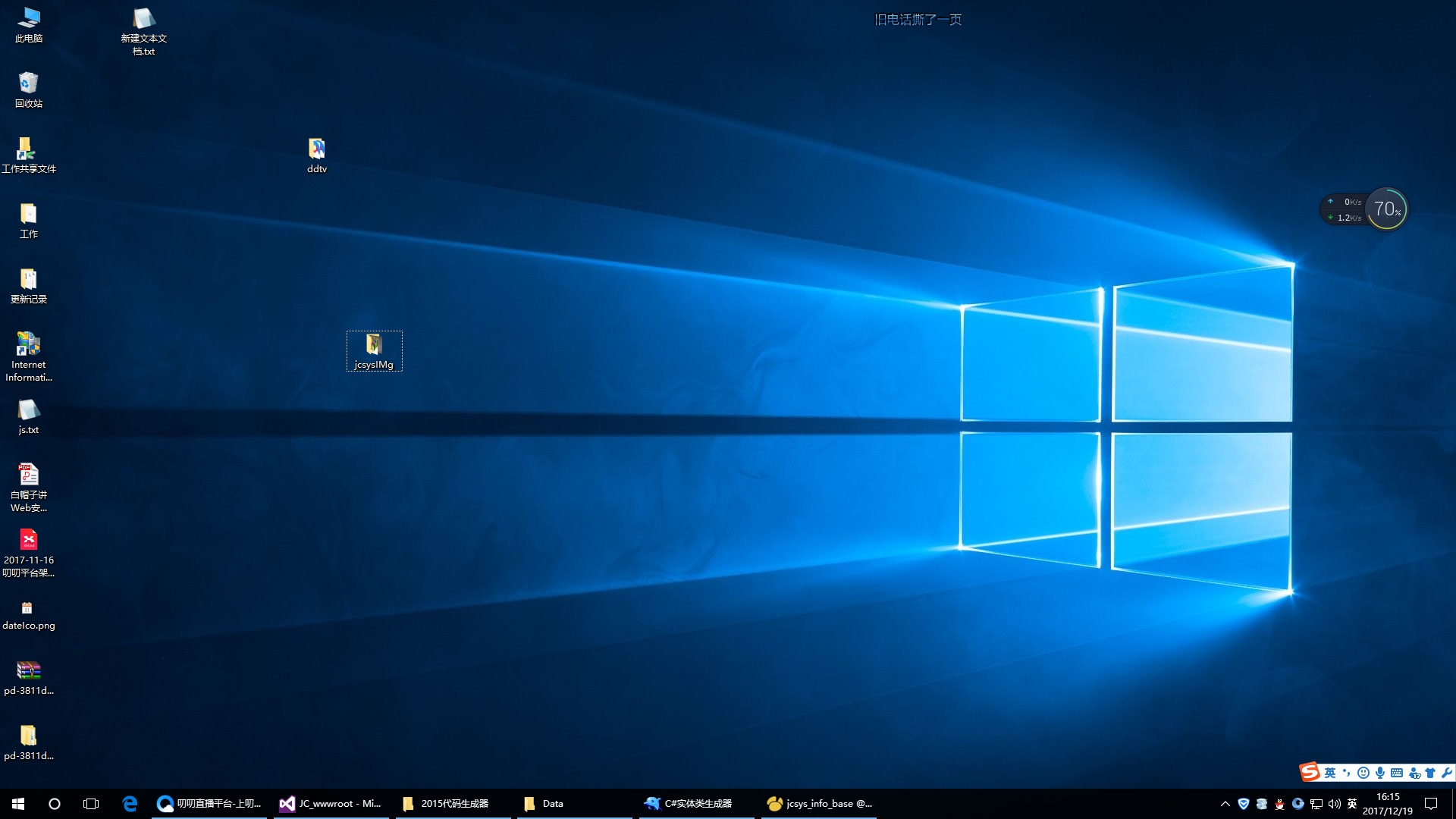Toggle Sogou Chinese/English 英 mode
The image size is (1456, 819).
1330,773
